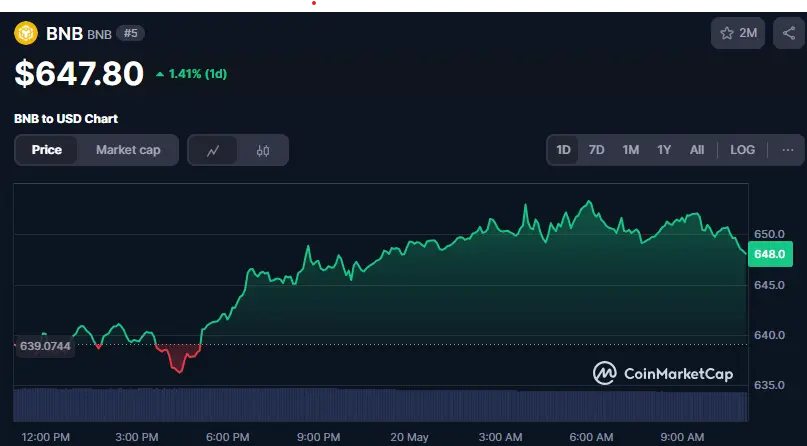Select the Market cap tab

pyautogui.click(x=128, y=150)
